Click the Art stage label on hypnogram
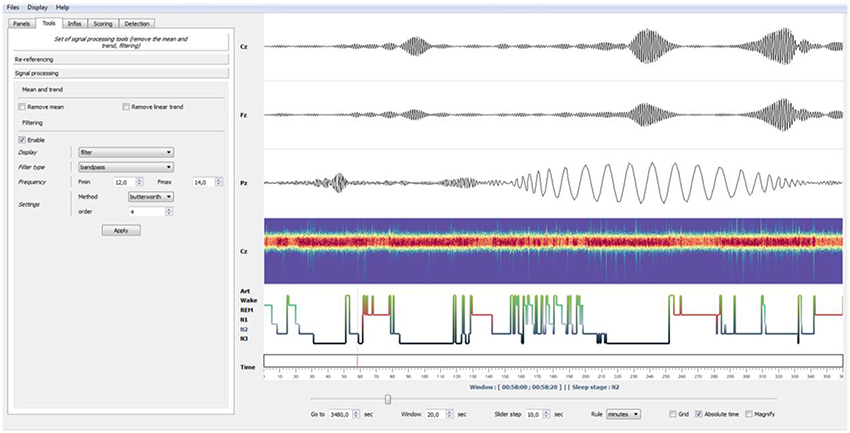Screen dimensions: 850x433 tap(245, 290)
